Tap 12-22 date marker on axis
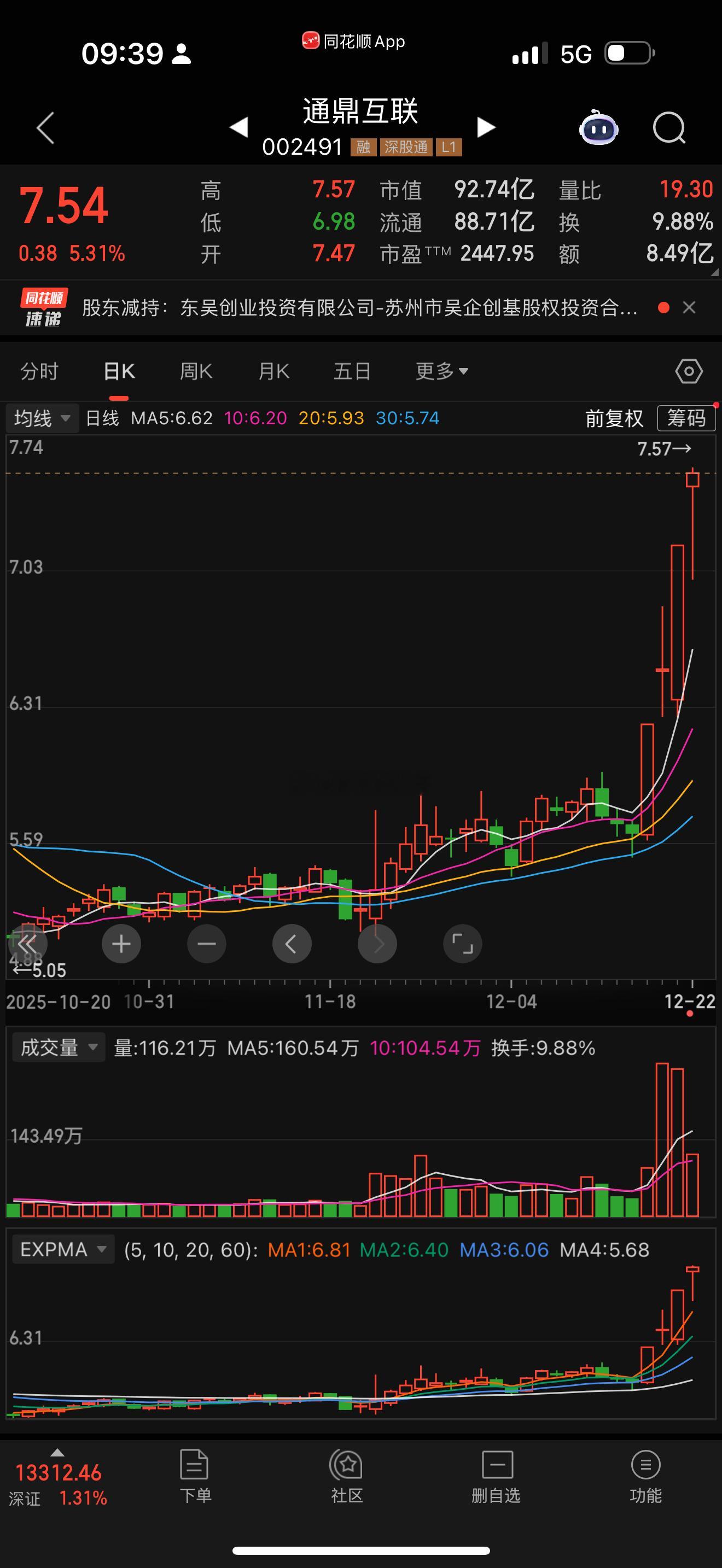Image resolution: width=722 pixels, height=1568 pixels. pos(690,1001)
